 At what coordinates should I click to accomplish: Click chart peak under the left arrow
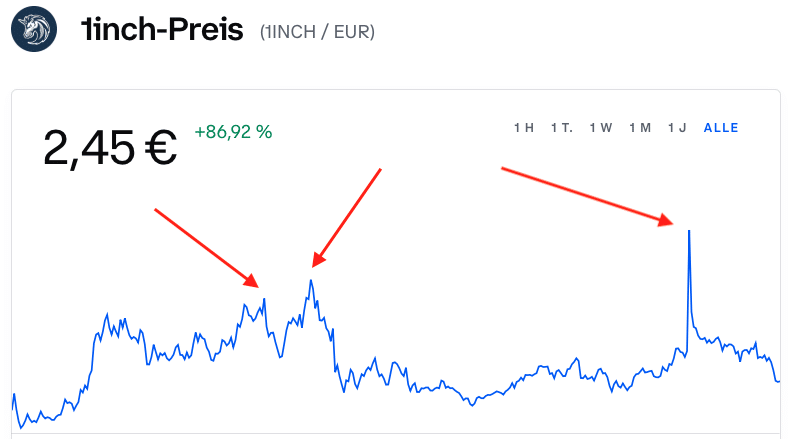pos(263,298)
